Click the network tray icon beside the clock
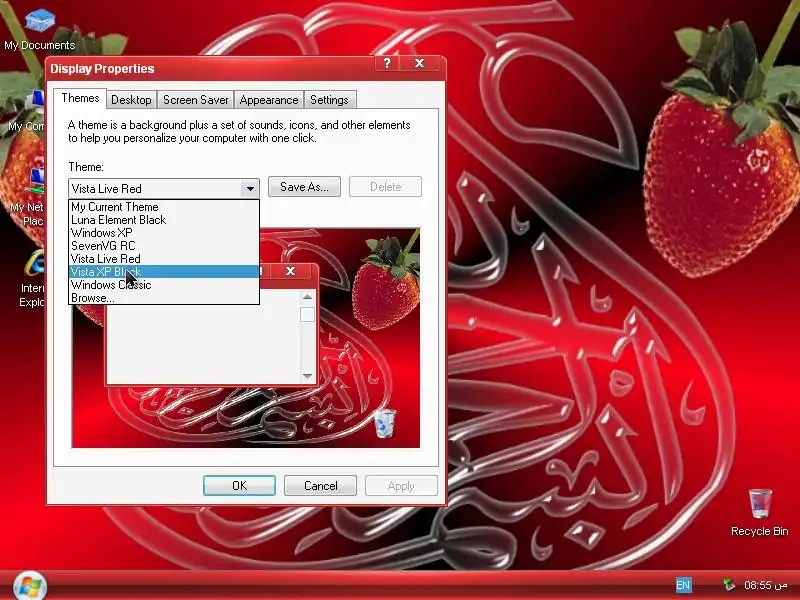This screenshot has width=800, height=600. [x=729, y=585]
